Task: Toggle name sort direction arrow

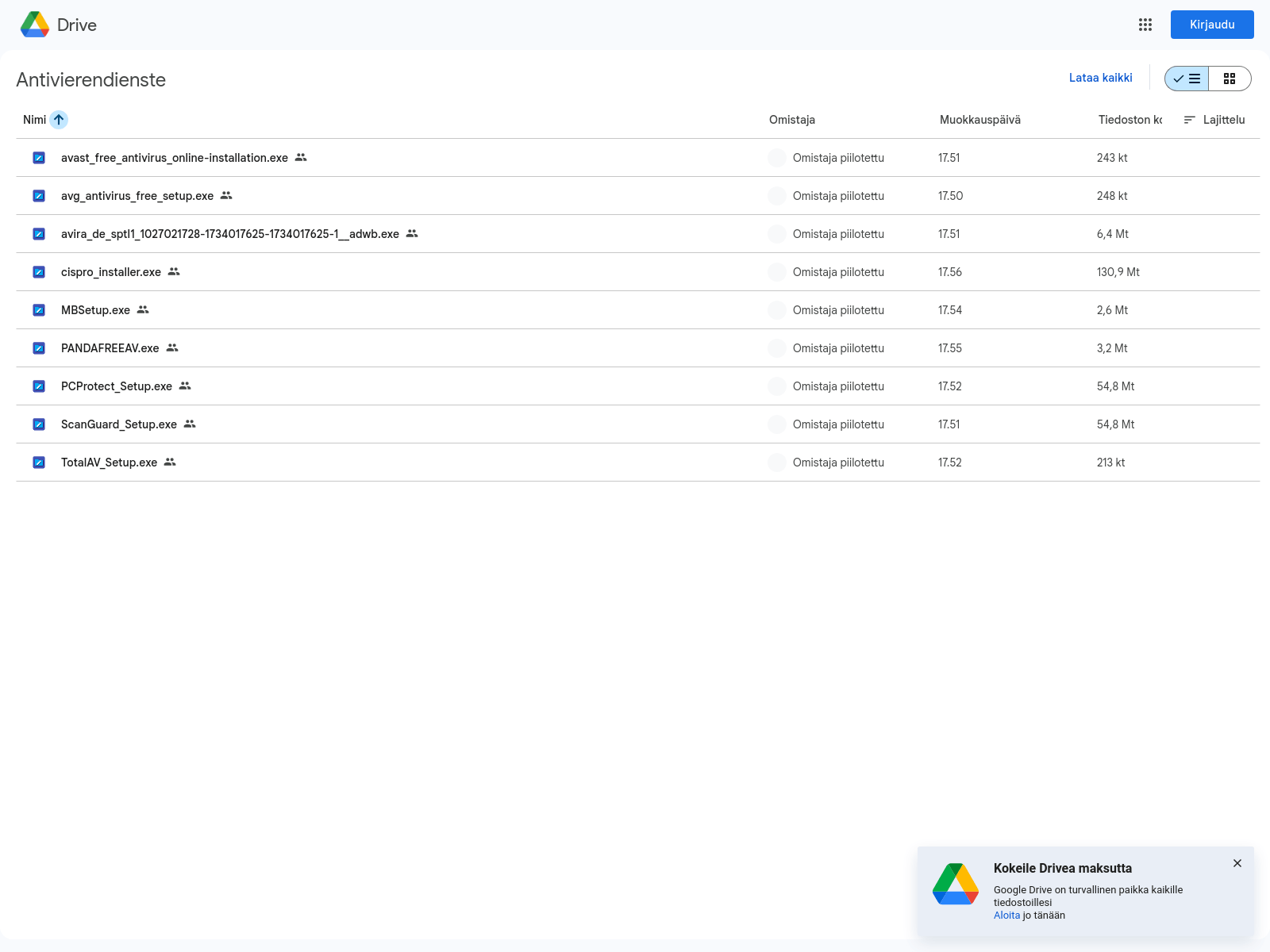Action: [59, 120]
